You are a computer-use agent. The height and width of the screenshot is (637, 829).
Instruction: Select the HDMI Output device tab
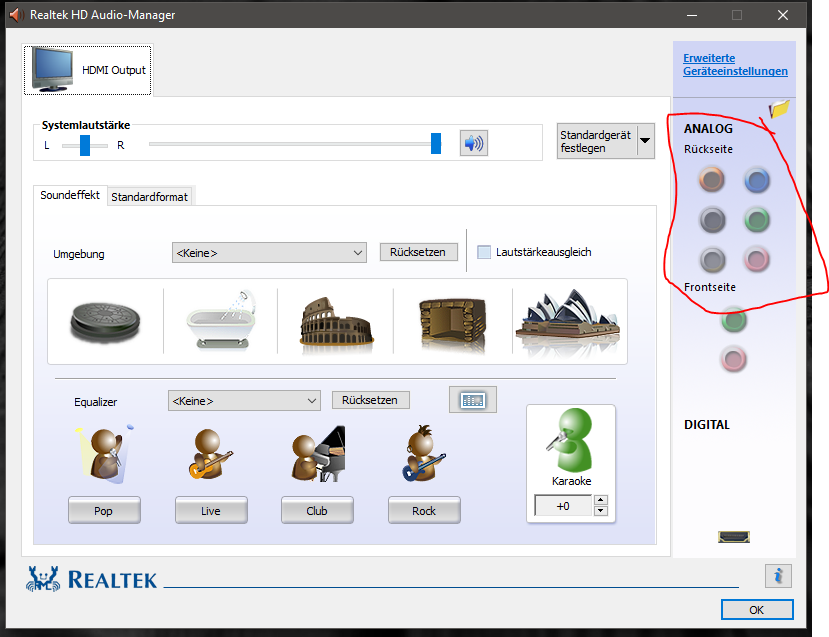click(x=87, y=70)
